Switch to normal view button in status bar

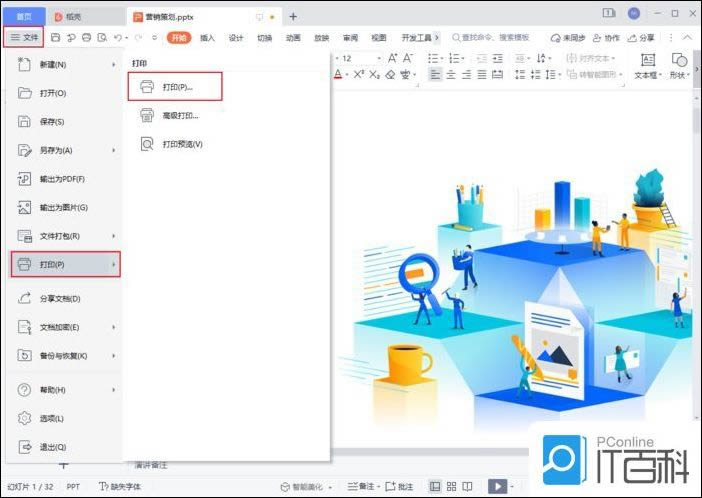tap(436, 486)
